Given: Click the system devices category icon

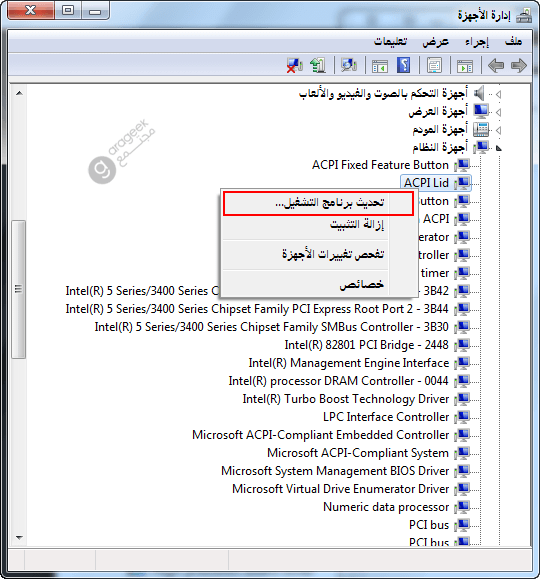Looking at the screenshot, I should tap(481, 147).
